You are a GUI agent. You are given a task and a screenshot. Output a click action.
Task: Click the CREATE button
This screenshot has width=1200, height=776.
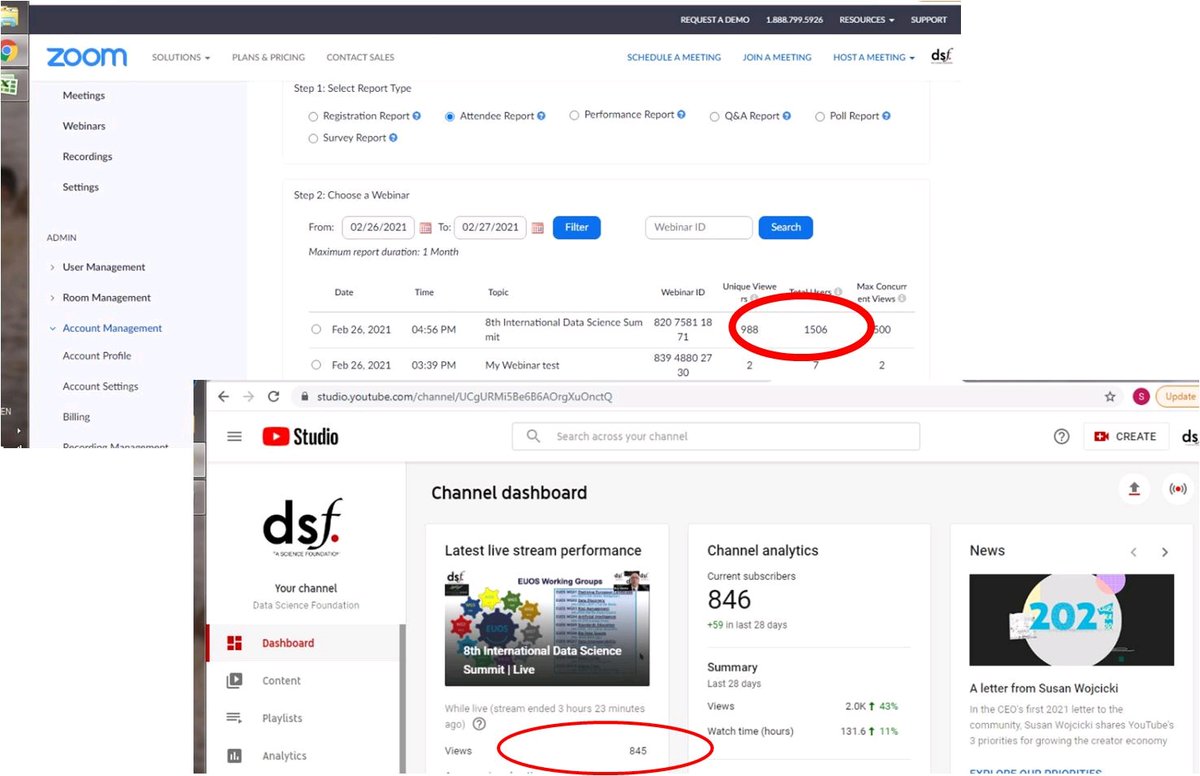click(1126, 436)
